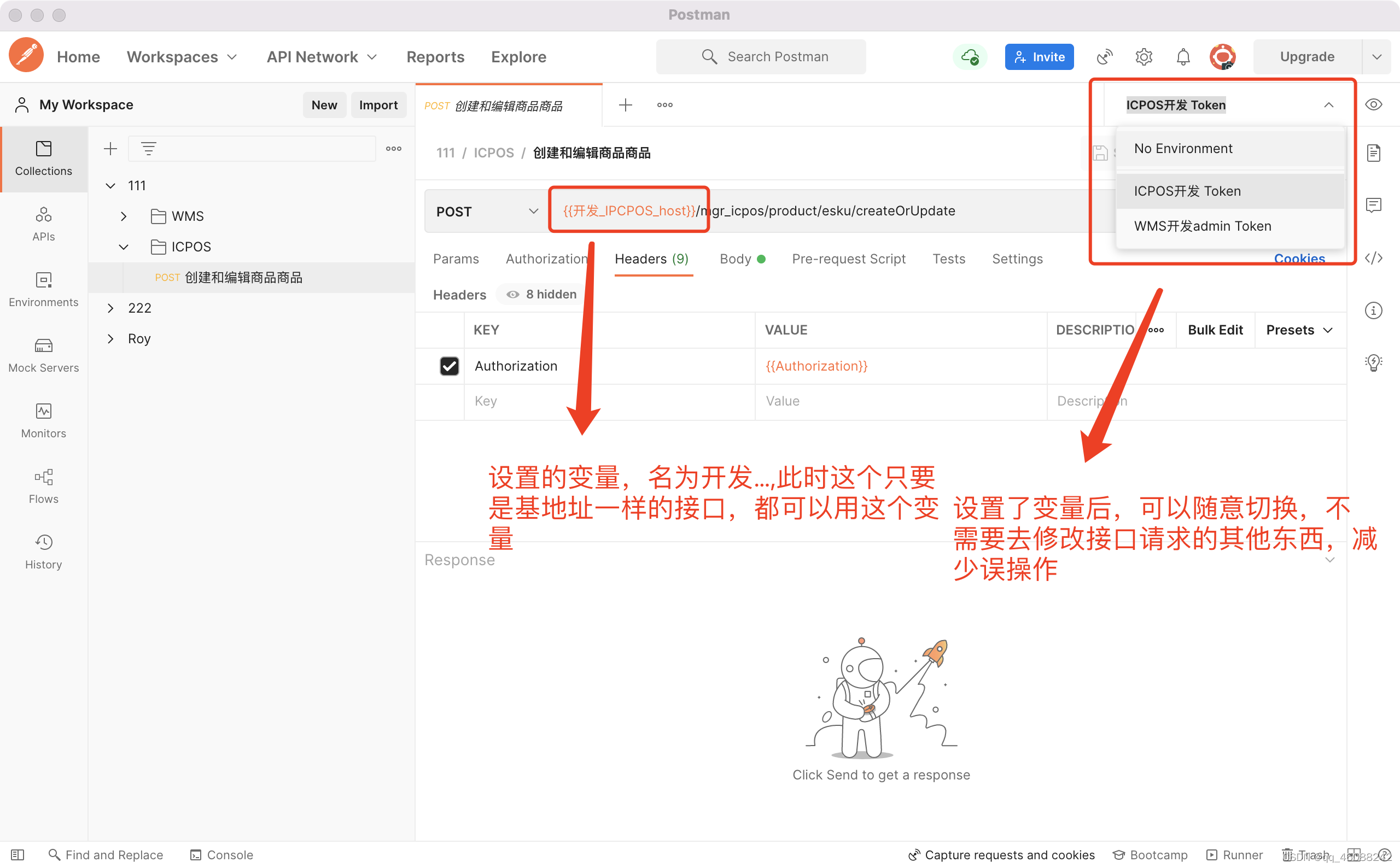Open the POST method dropdown

(x=486, y=211)
